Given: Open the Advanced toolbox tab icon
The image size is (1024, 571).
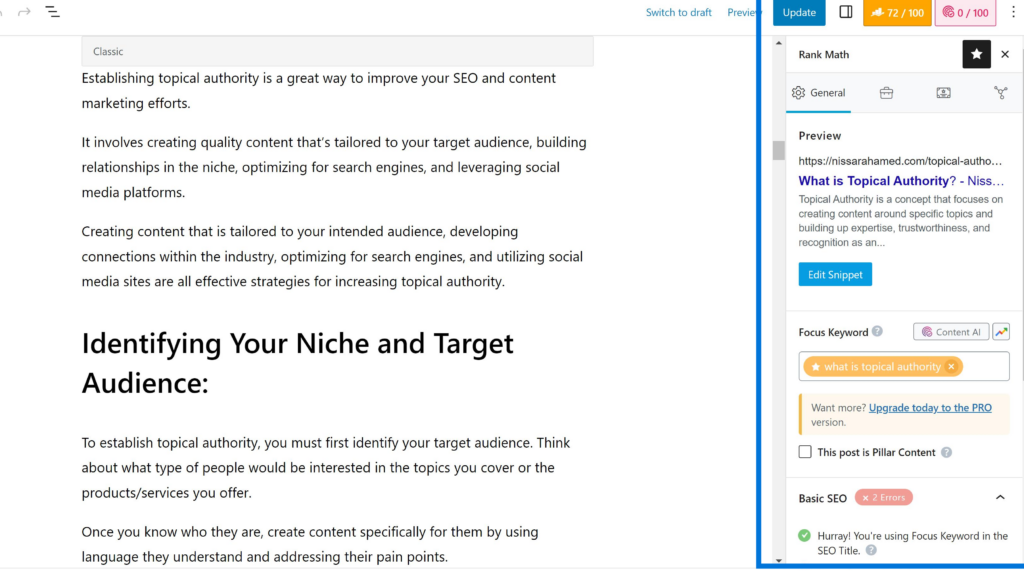Looking at the screenshot, I should point(886,93).
